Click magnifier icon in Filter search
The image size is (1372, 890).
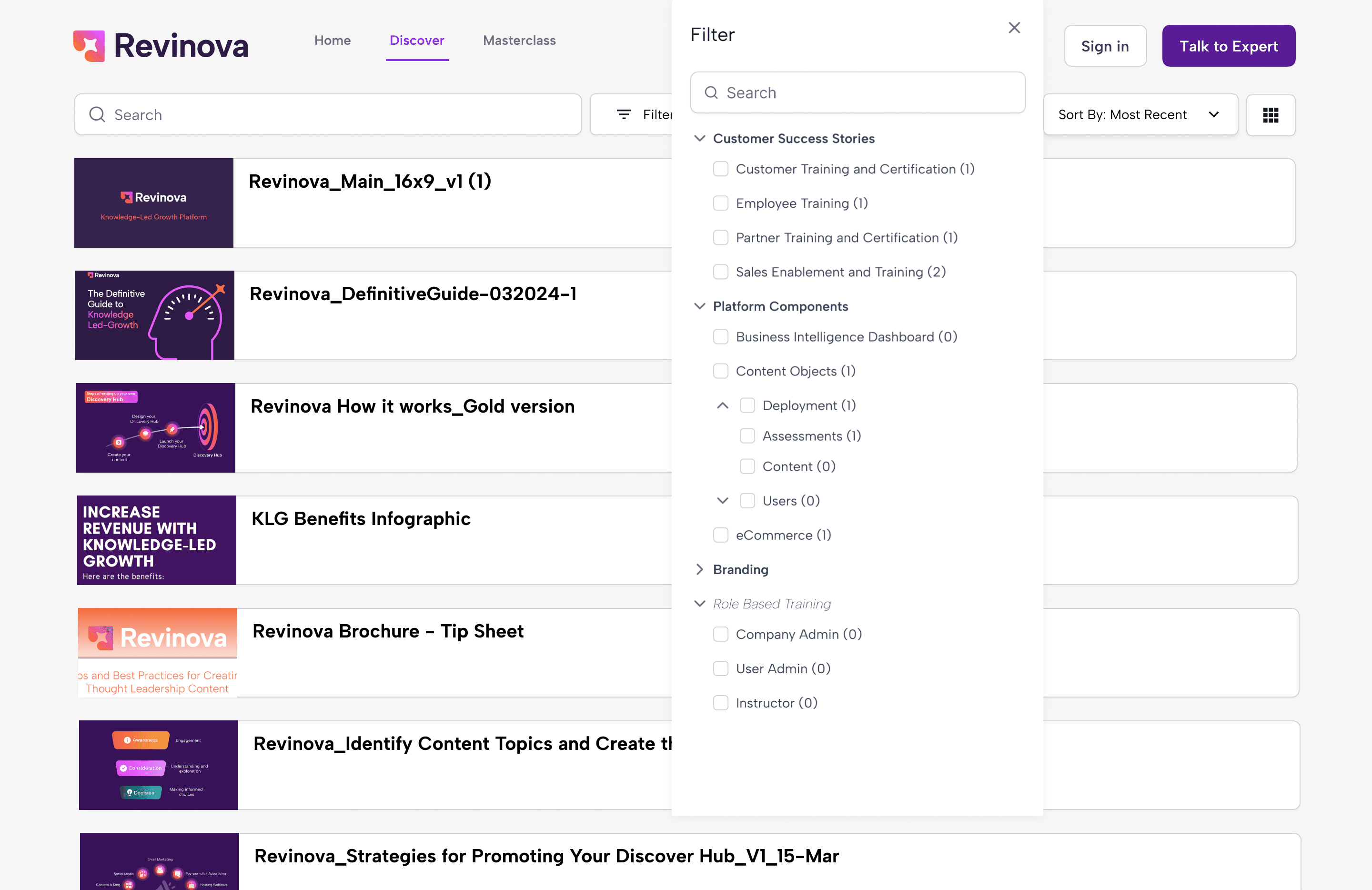[711, 93]
